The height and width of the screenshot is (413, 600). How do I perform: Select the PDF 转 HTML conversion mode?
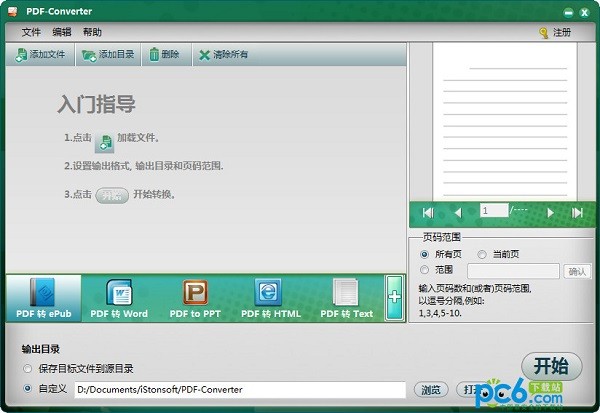click(271, 298)
